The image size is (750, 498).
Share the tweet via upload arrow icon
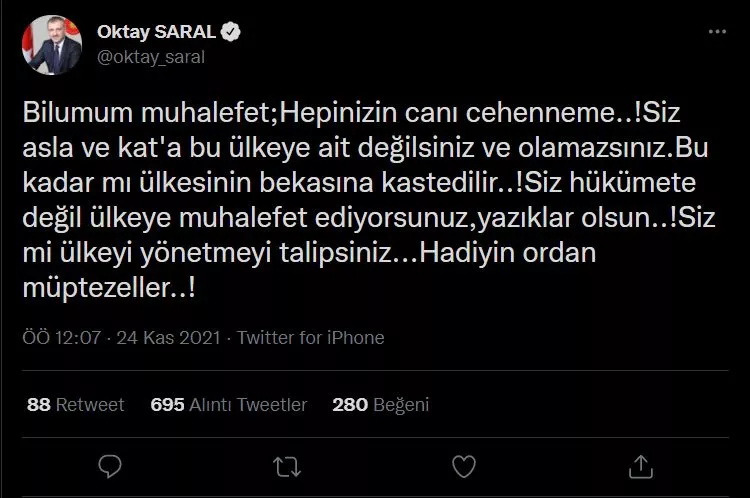[x=638, y=466]
